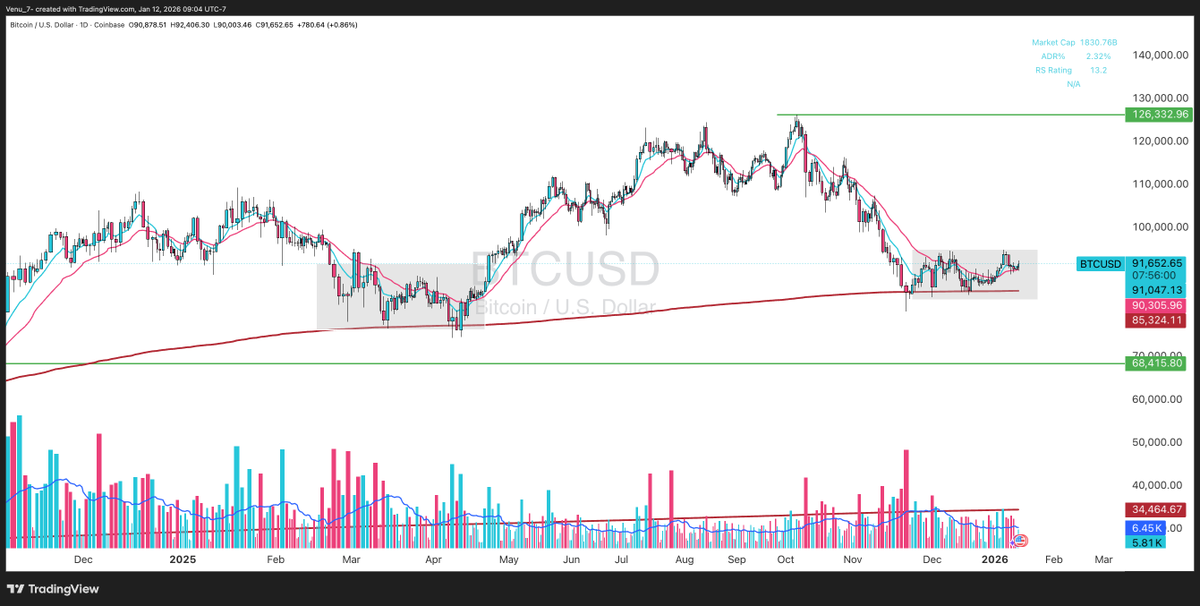
Task: Click the US flag economic event marker
Action: (x=1021, y=541)
